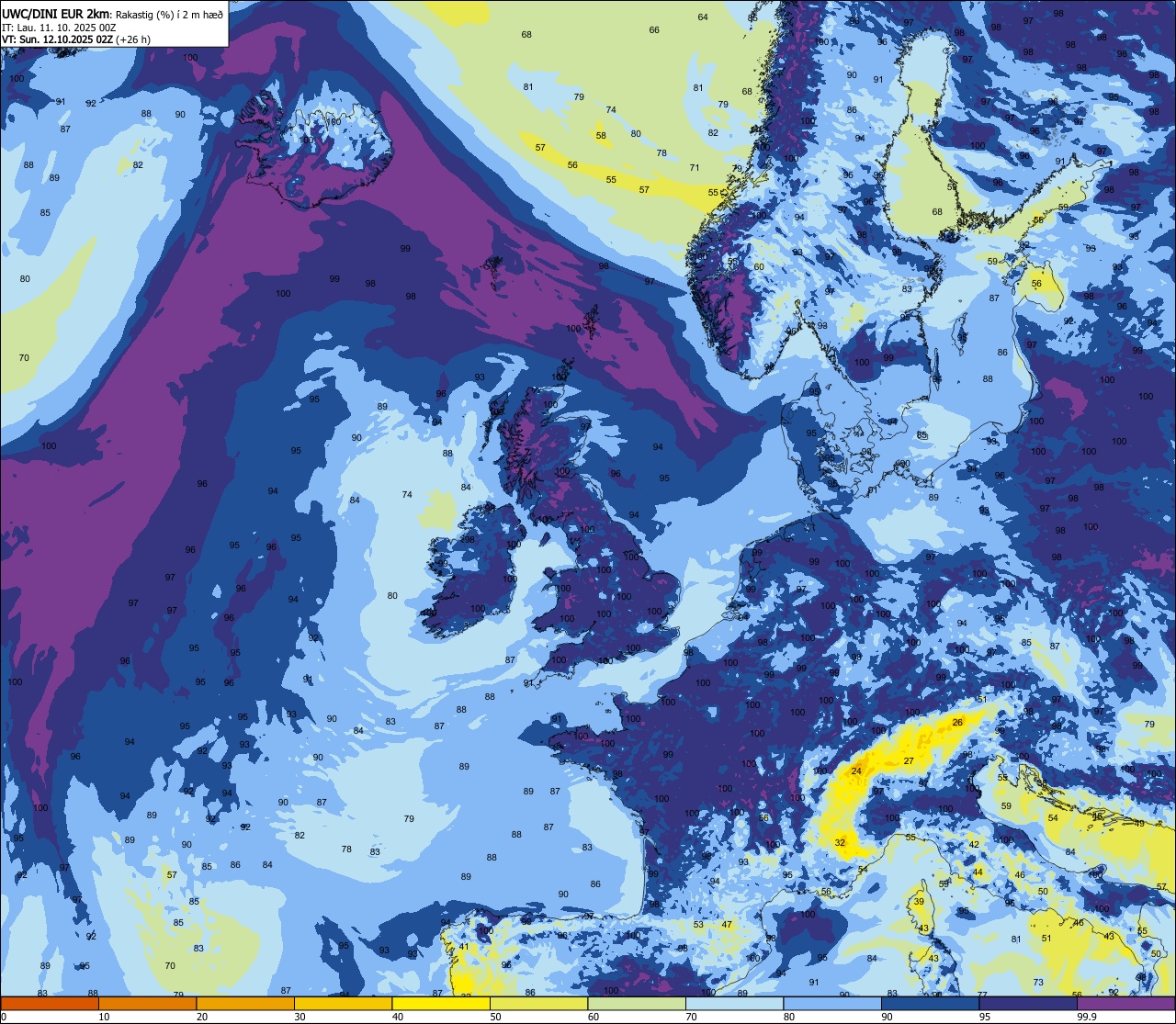Click the '30' legend tick label

(300, 1017)
